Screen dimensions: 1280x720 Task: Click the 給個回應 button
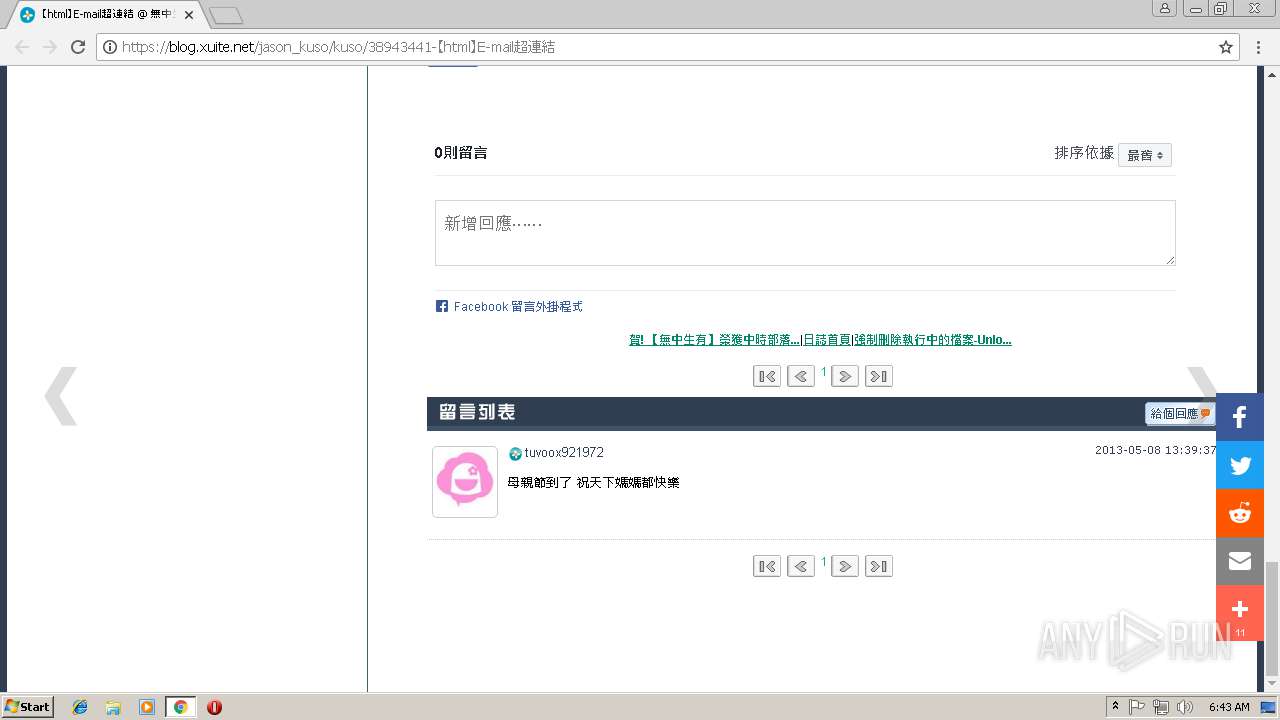(x=1180, y=414)
